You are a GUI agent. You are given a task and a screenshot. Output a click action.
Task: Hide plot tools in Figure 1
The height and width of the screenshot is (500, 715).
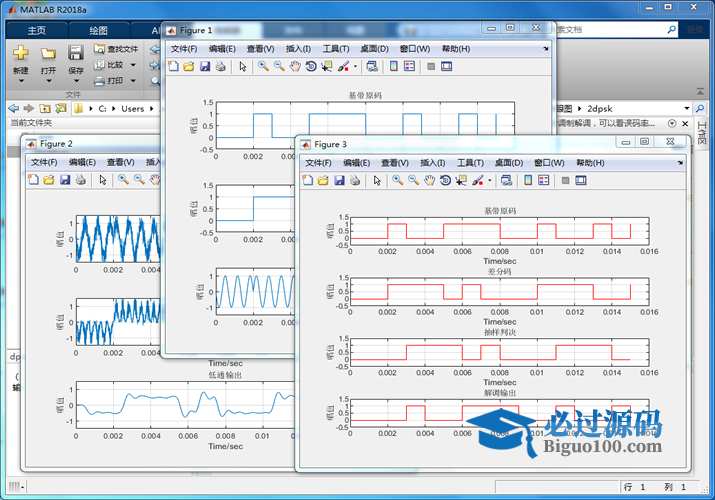[x=431, y=67]
